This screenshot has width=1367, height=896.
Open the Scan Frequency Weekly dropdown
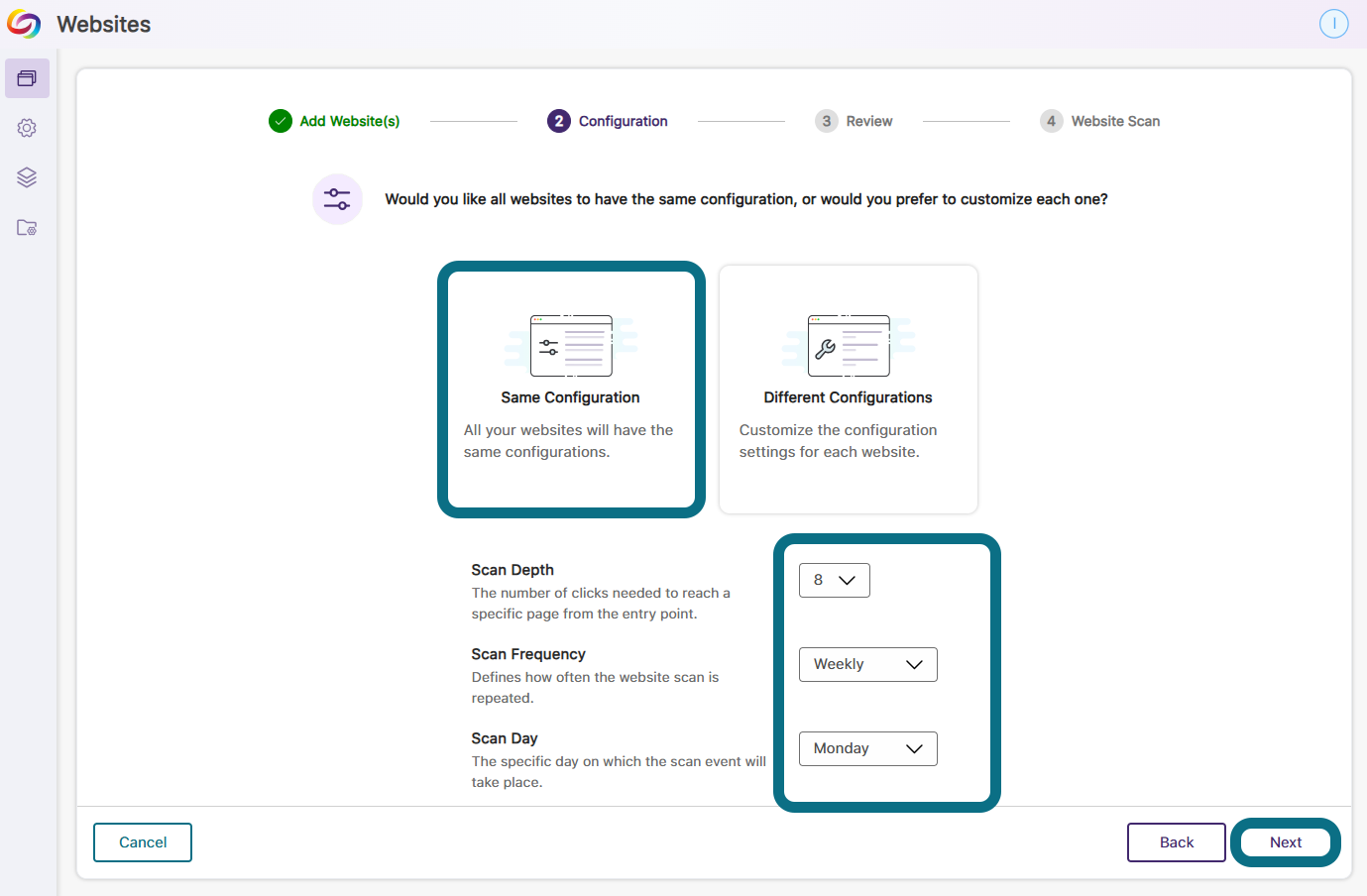tap(867, 665)
